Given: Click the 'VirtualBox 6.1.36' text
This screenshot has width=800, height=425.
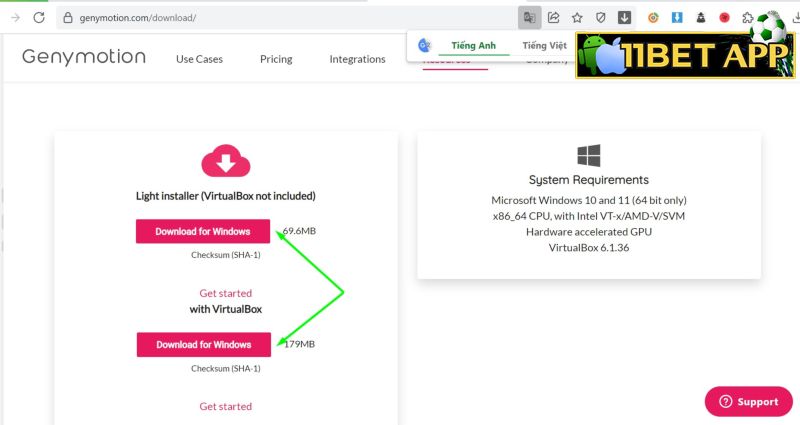Looking at the screenshot, I should tap(589, 247).
